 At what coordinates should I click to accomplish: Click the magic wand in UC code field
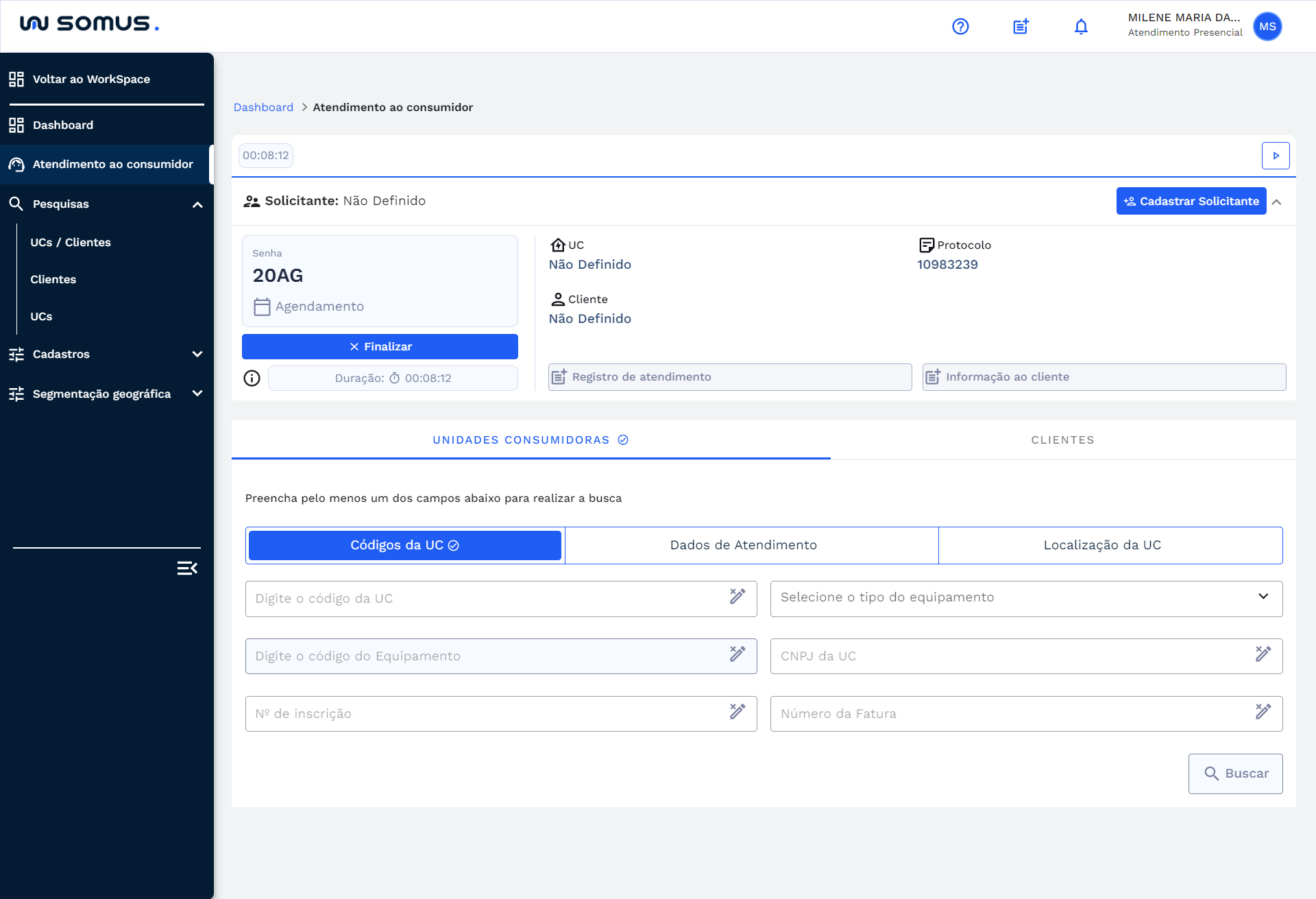(738, 597)
